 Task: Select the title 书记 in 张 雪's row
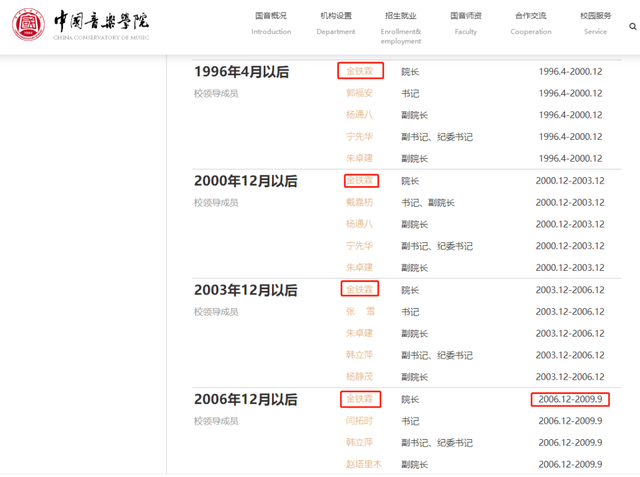(x=410, y=312)
